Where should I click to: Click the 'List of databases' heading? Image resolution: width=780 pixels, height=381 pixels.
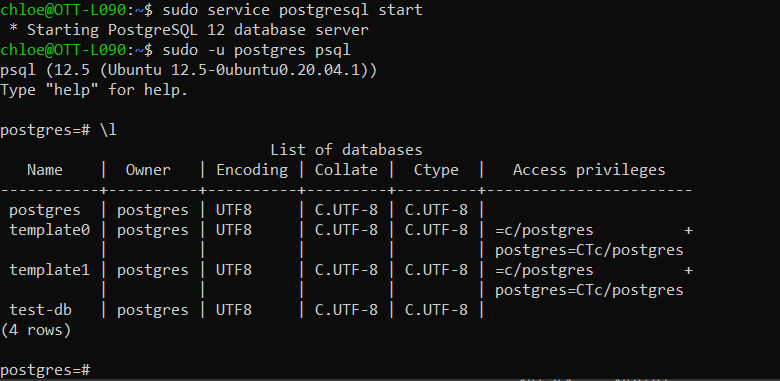click(x=346, y=150)
